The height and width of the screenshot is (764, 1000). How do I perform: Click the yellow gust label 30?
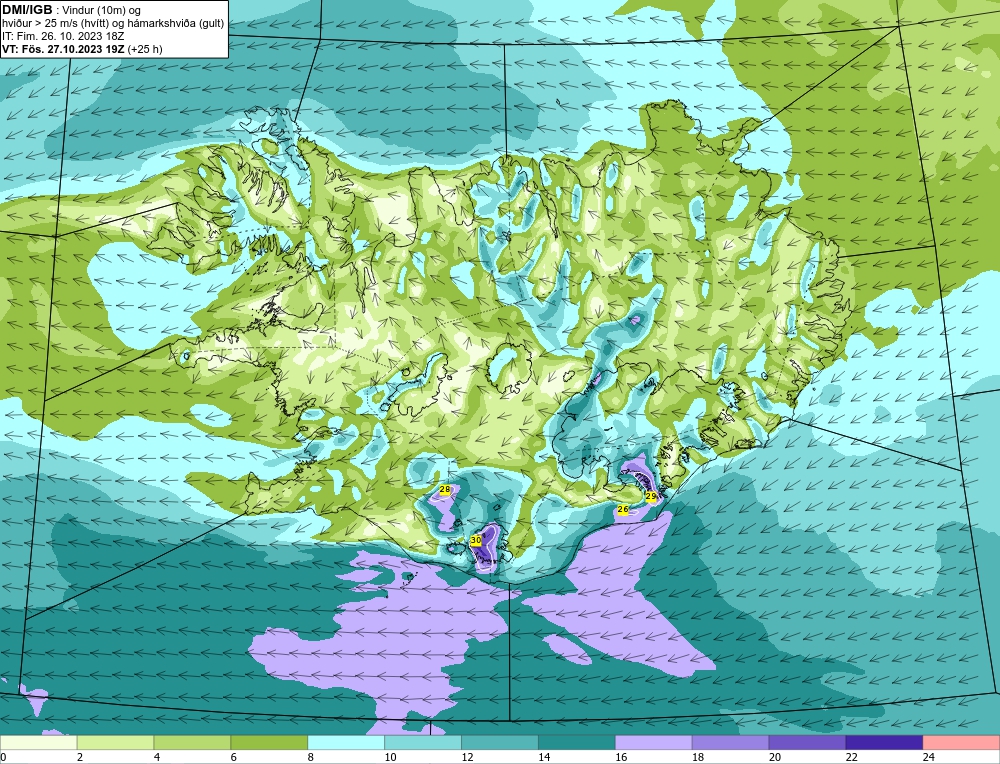476,541
